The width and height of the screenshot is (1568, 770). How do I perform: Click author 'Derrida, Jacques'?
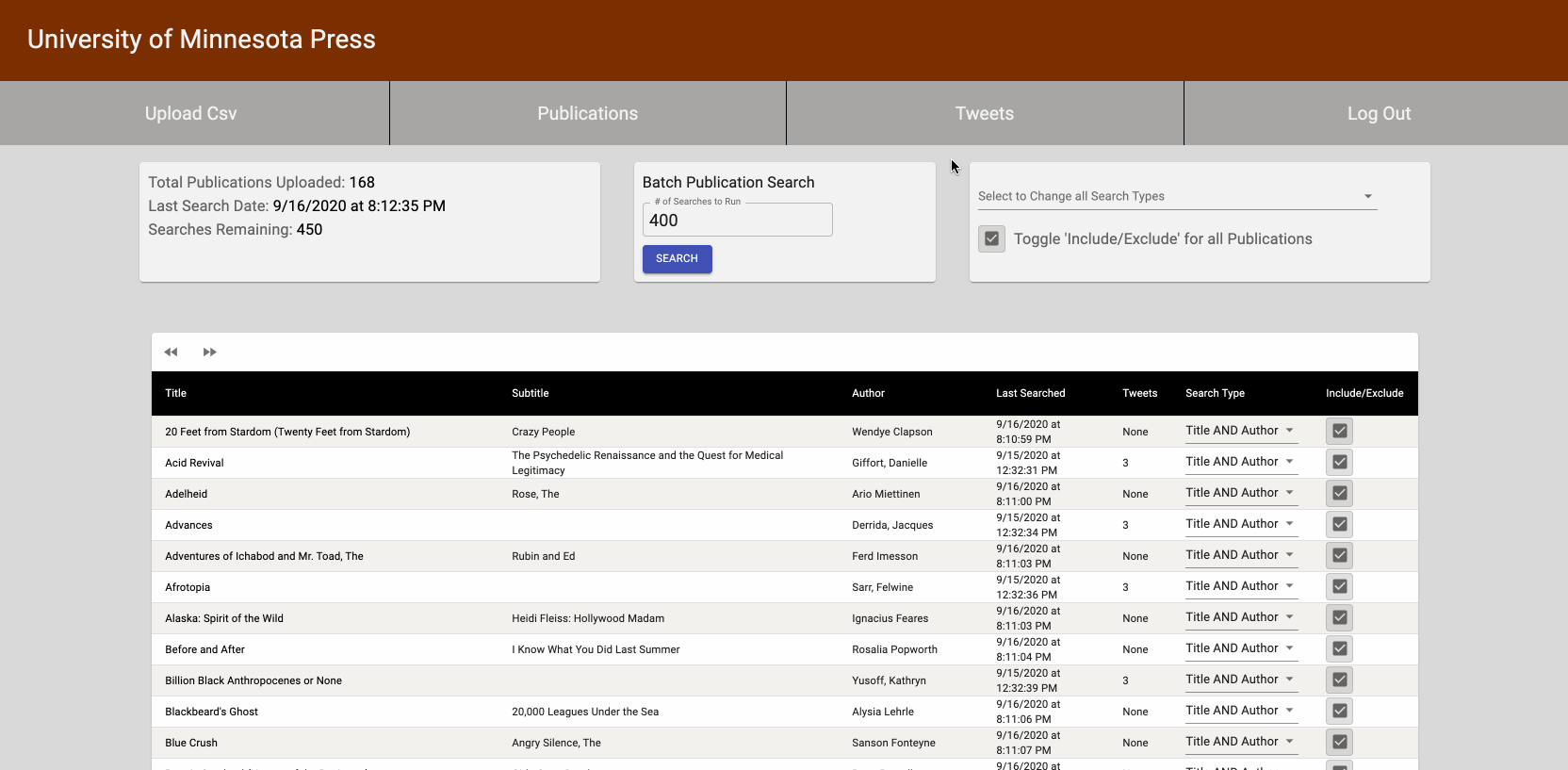892,525
